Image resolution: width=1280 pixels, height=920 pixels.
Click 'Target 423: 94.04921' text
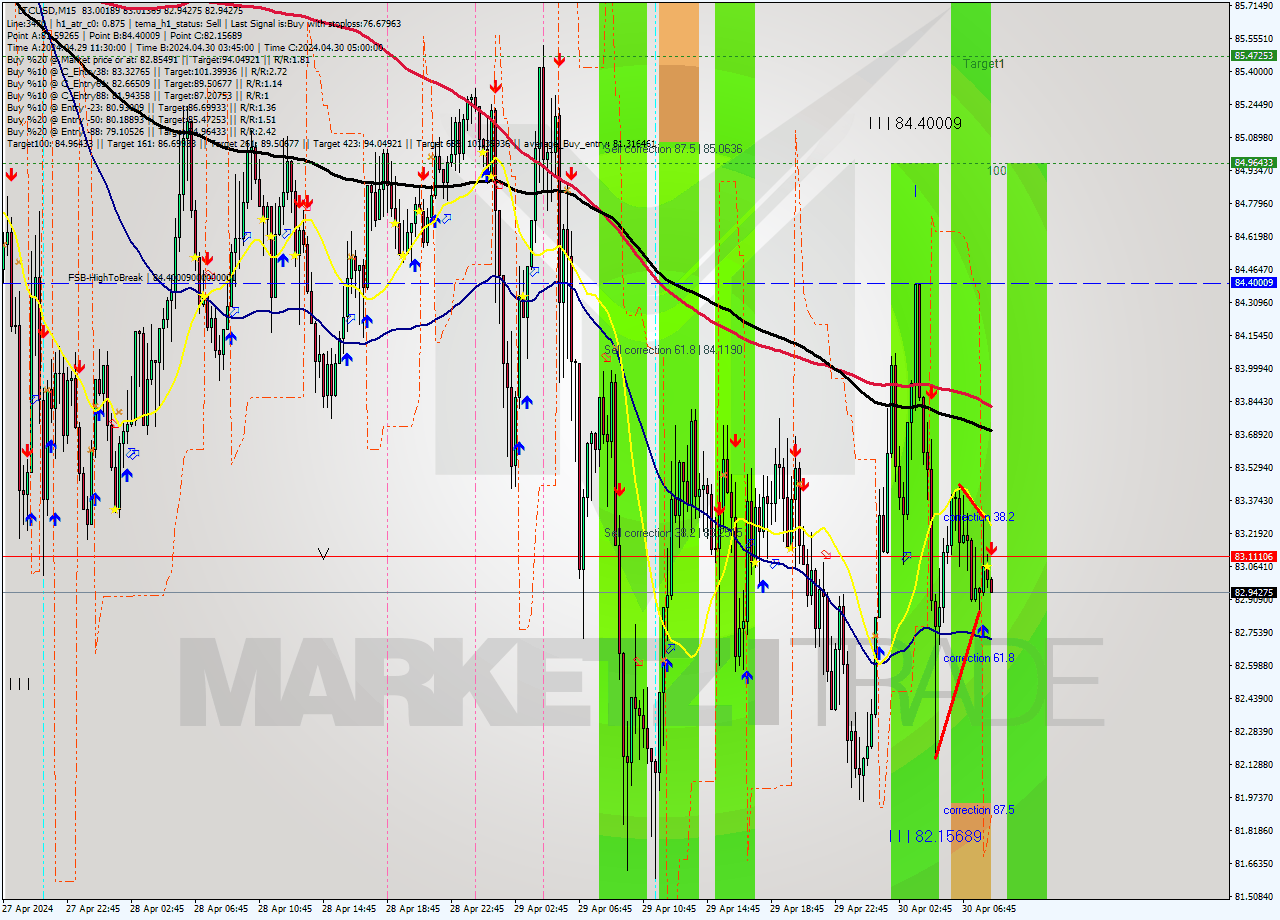(x=356, y=144)
